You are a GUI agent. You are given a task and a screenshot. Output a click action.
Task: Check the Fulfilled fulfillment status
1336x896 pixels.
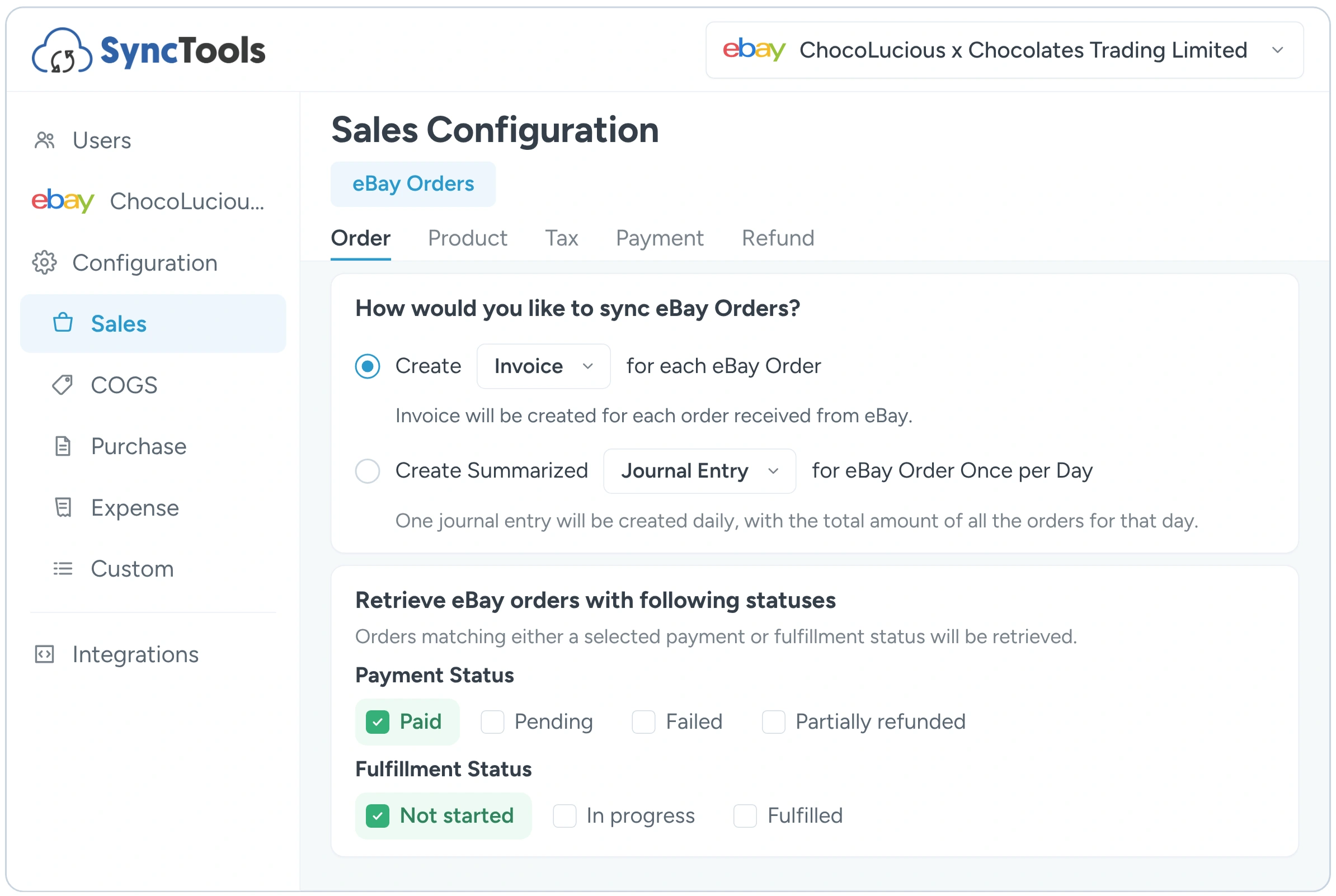[745, 815]
